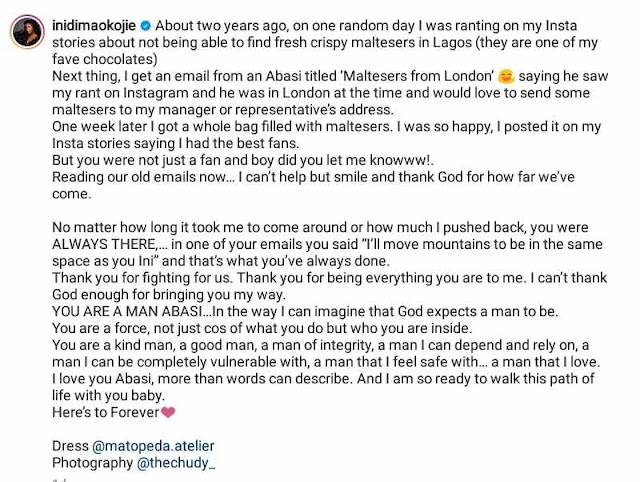Click the word 'Dress' in caption
The image size is (640, 482).
69,445
